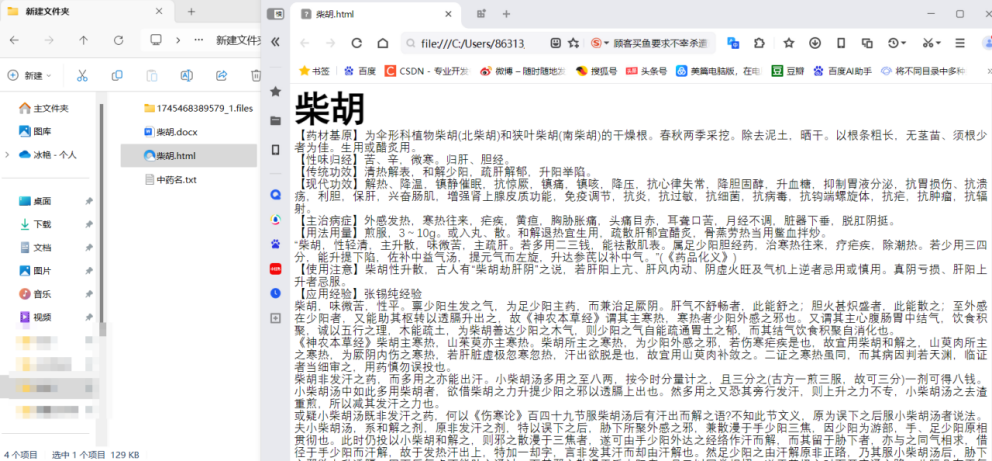
Task: Expand 冰艳 - 个人 OneDrive tree node
Action: [x=7, y=154]
